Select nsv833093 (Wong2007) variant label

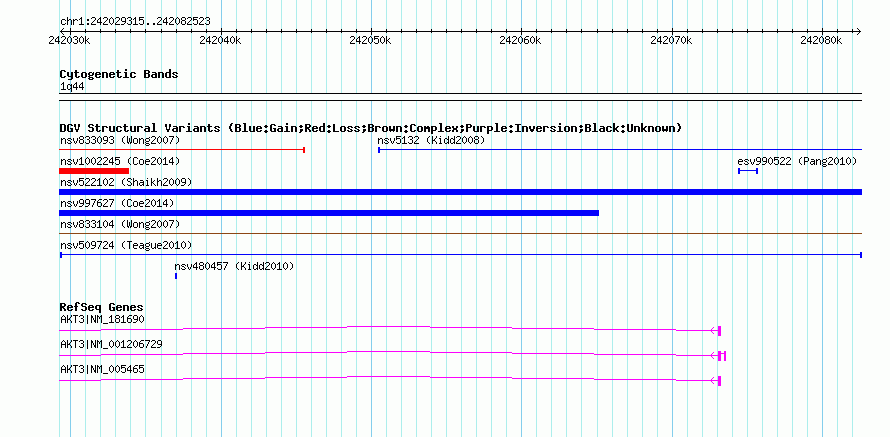click(x=120, y=140)
